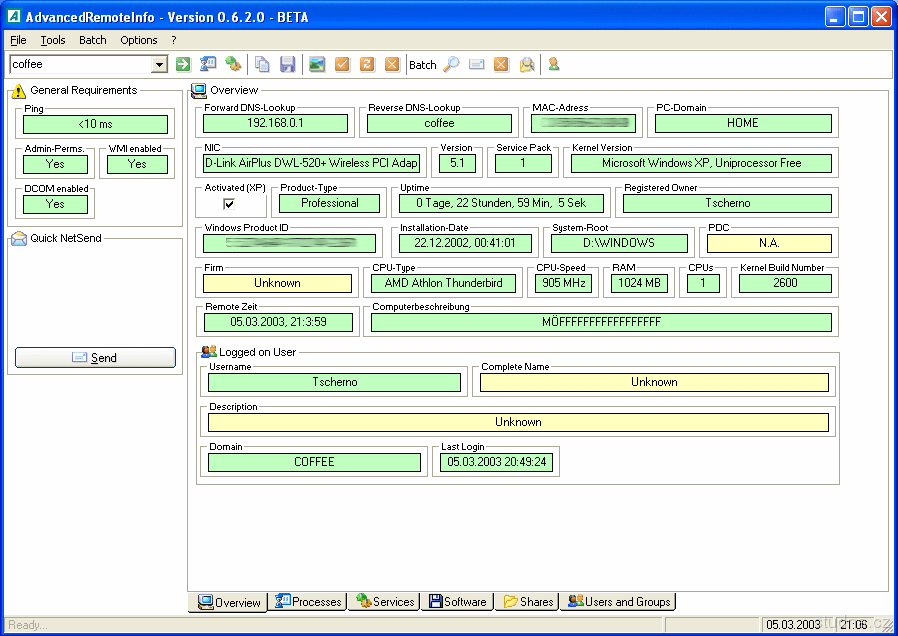Open the Users and Groups tab

pyautogui.click(x=619, y=602)
